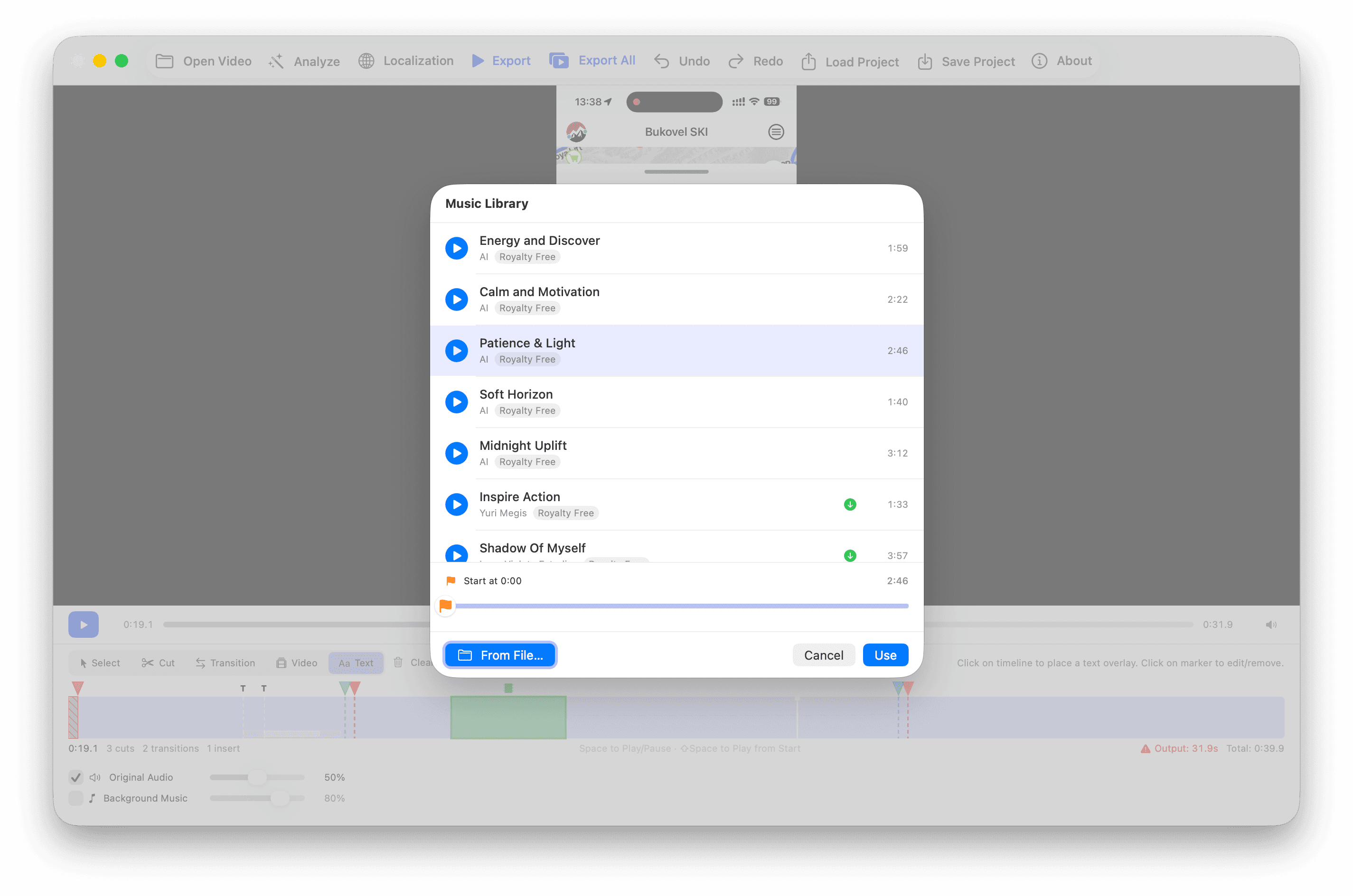The image size is (1353, 896).
Task: Click Save Project in toolbar
Action: pos(966,61)
